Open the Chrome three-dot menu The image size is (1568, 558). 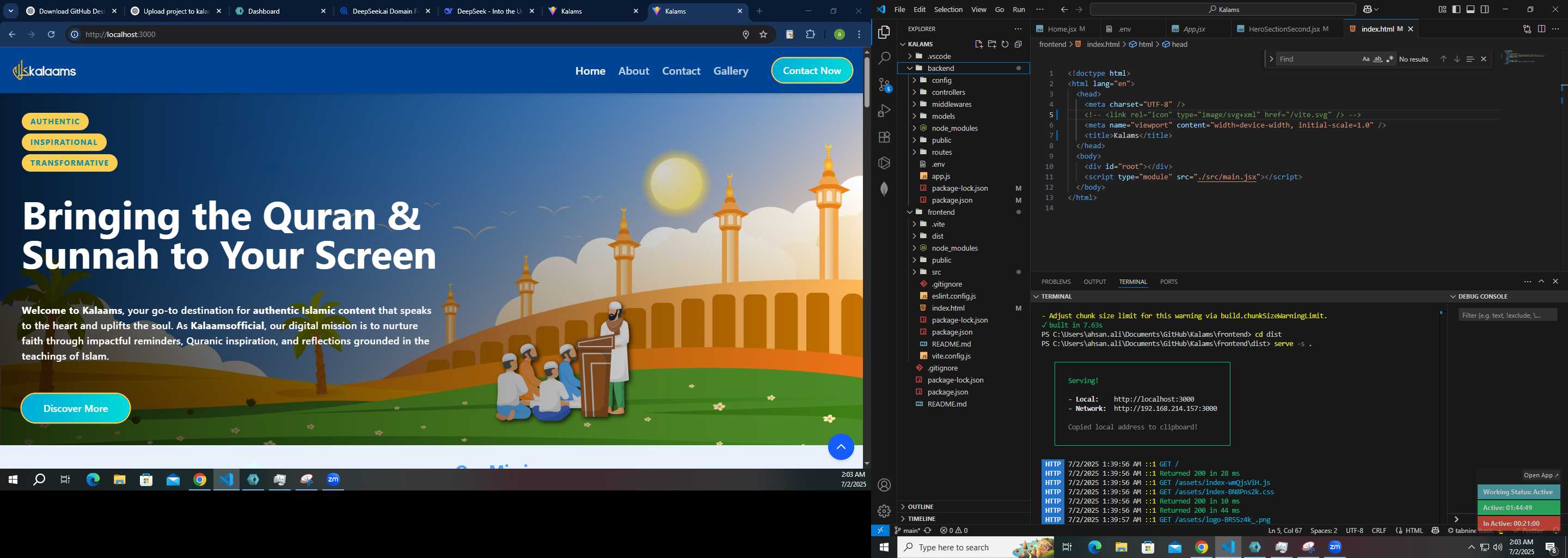(859, 35)
